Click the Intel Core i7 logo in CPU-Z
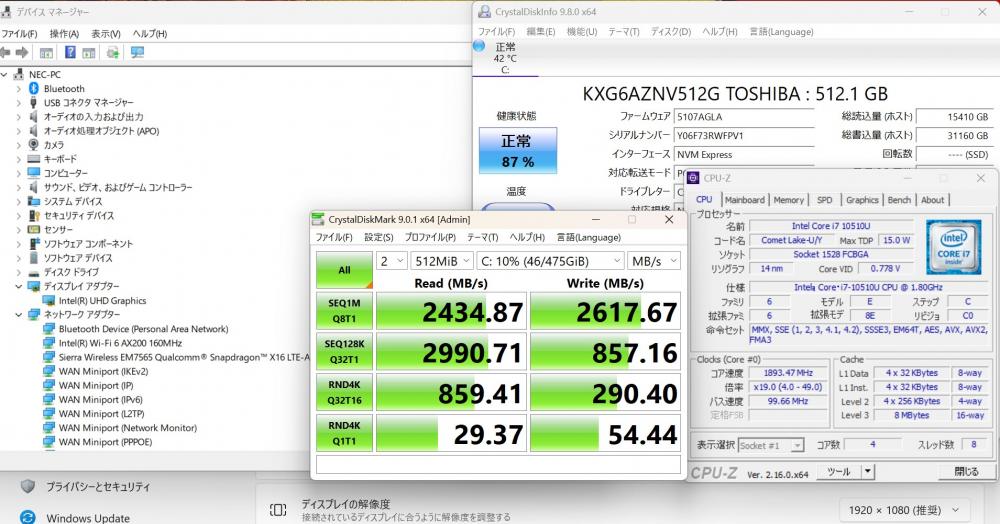Image resolution: width=1000 pixels, height=524 pixels. pos(953,247)
